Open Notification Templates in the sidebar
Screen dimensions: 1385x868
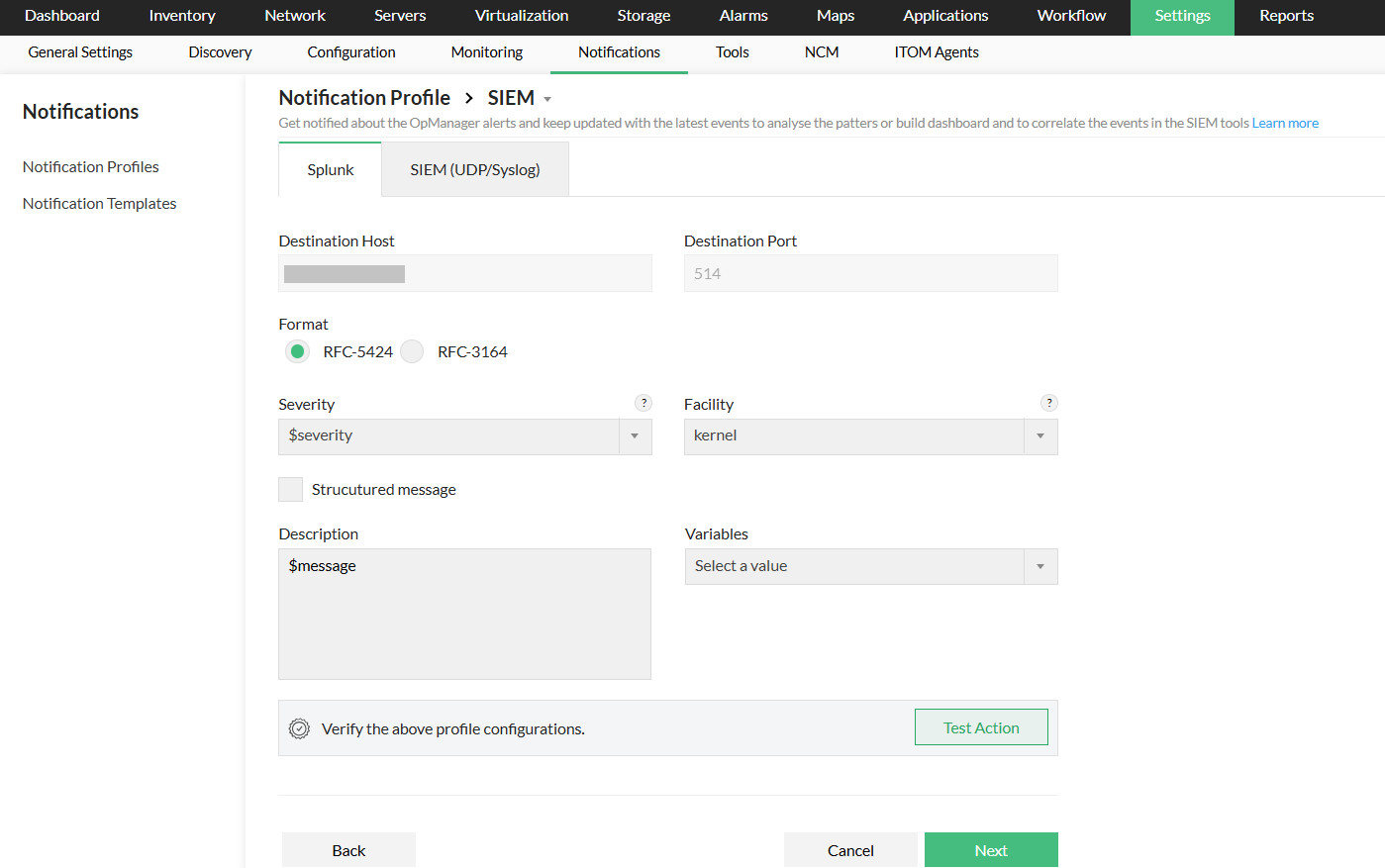(100, 204)
